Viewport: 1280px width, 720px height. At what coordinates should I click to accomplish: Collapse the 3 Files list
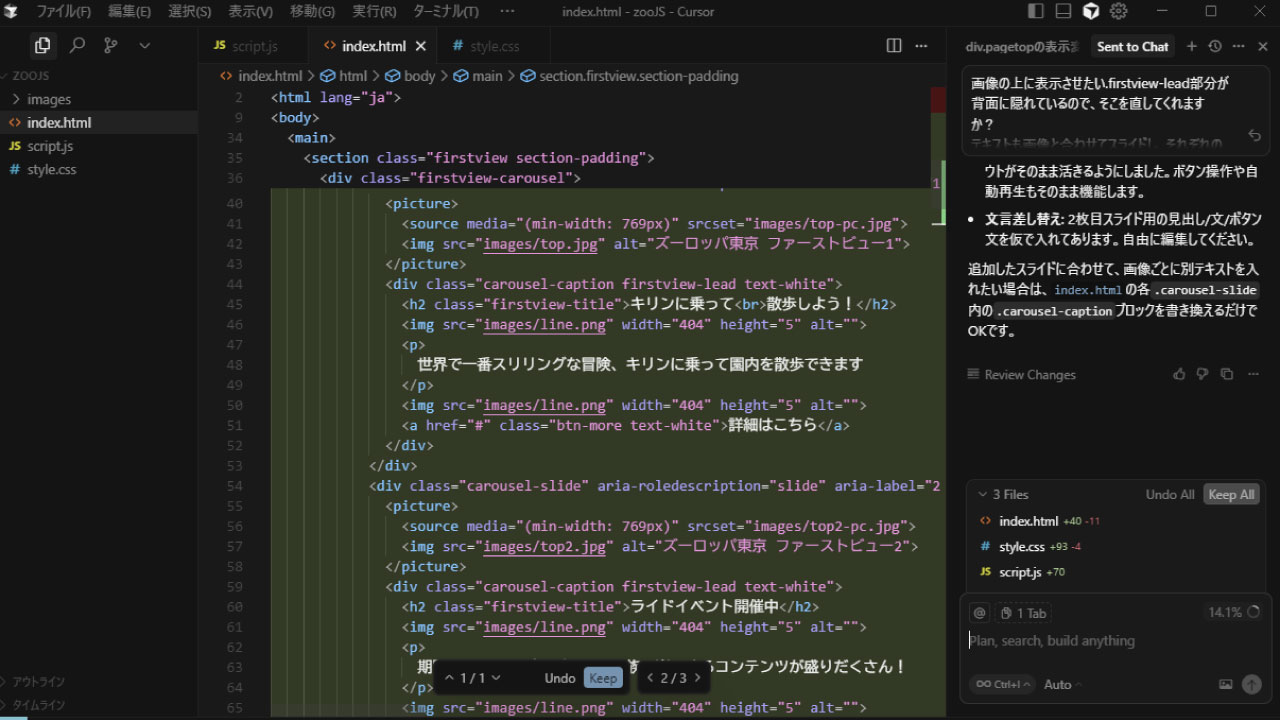[1002, 494]
